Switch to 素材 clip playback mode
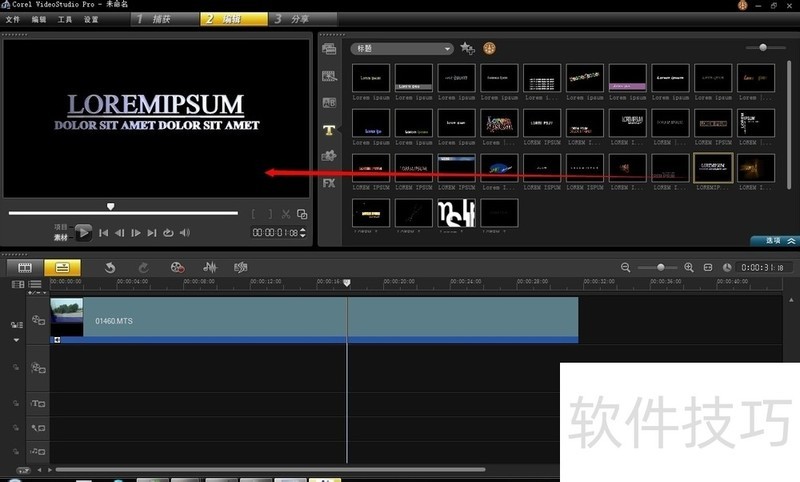800x482 pixels. (x=61, y=237)
